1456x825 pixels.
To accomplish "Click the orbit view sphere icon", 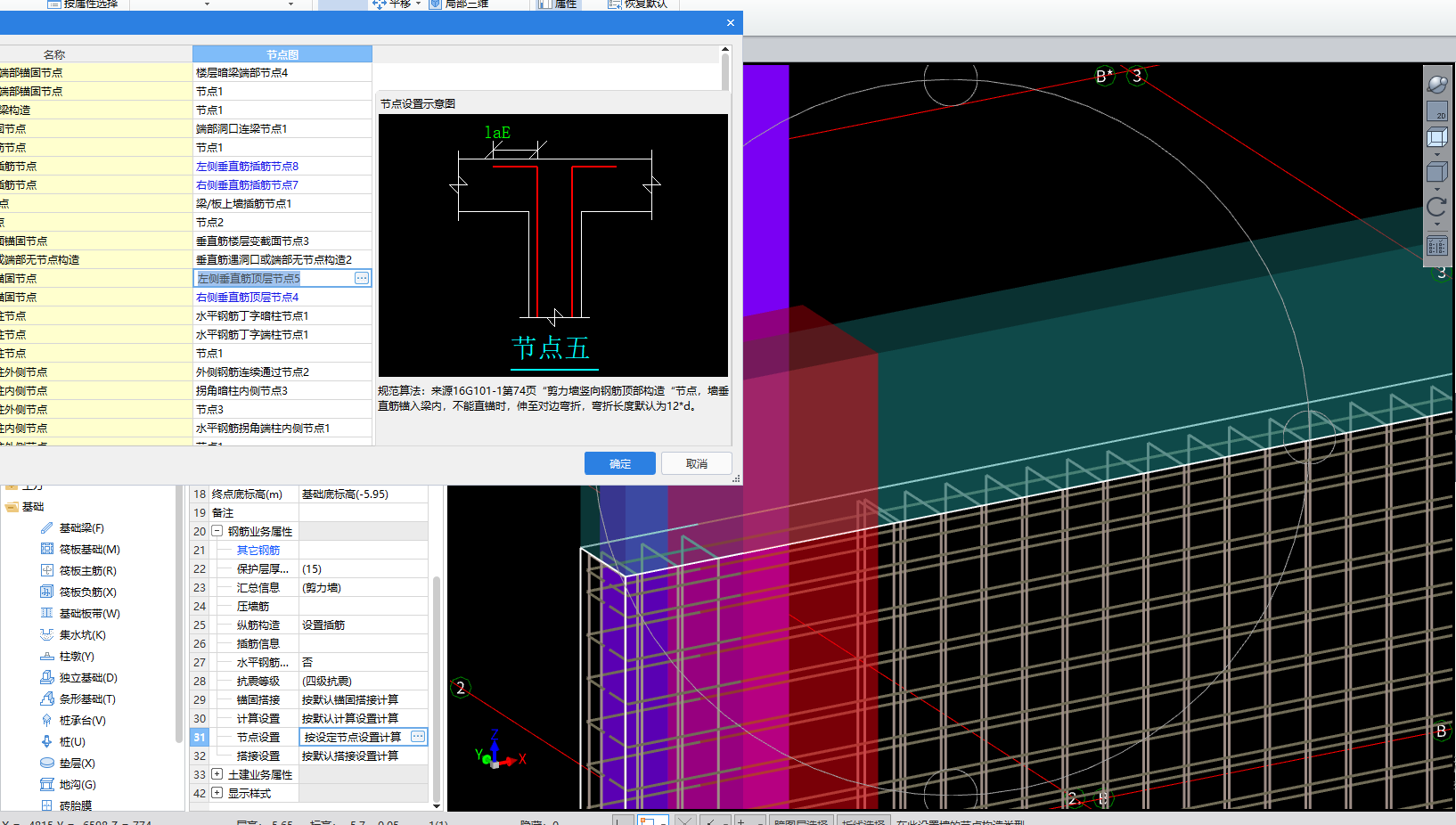I will (1436, 85).
